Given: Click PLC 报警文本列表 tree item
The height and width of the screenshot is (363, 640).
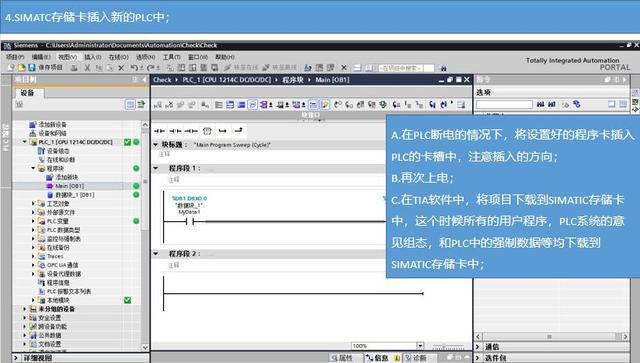Looking at the screenshot, I should 69,292.
